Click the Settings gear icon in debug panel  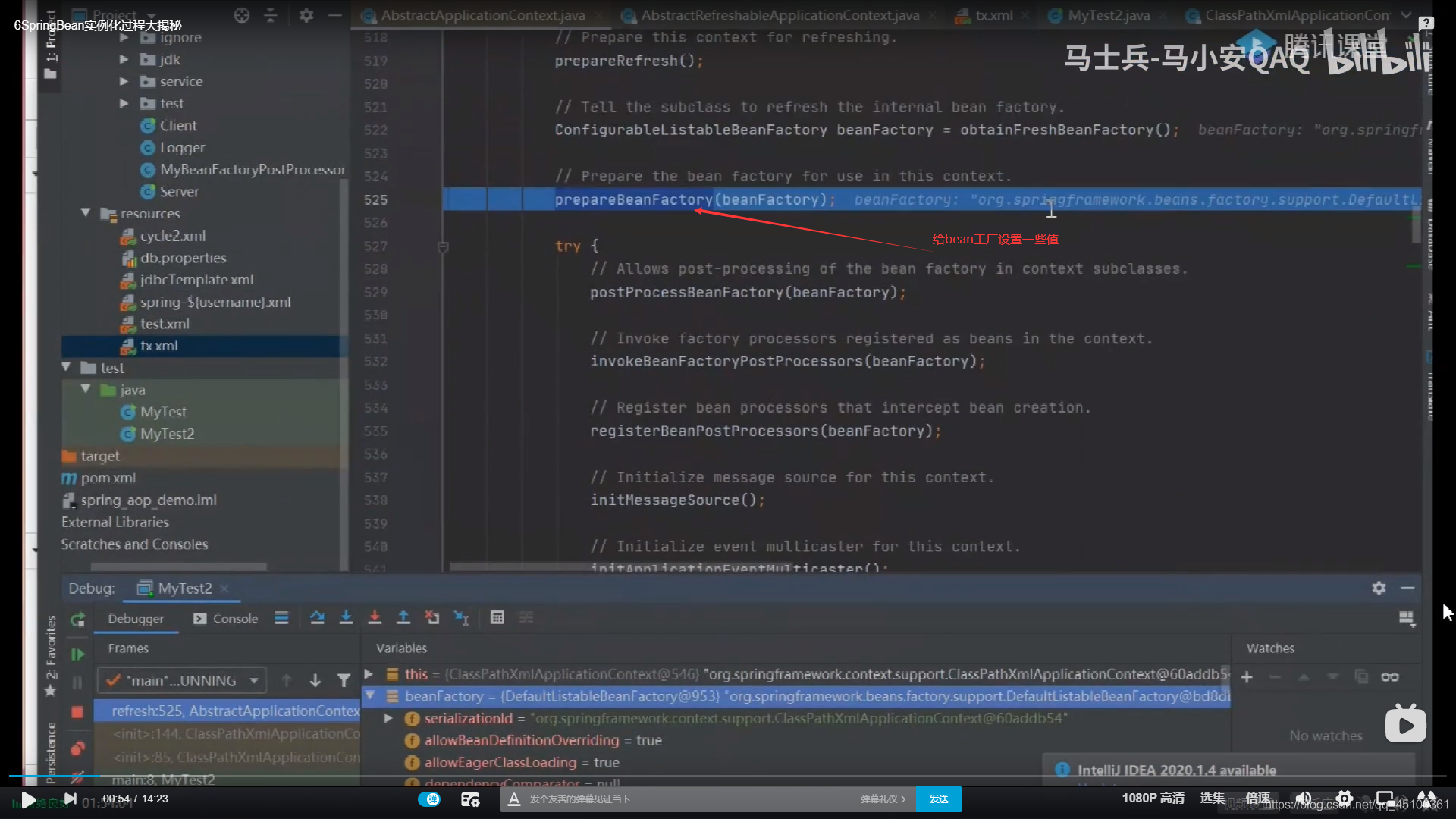[x=1378, y=588]
